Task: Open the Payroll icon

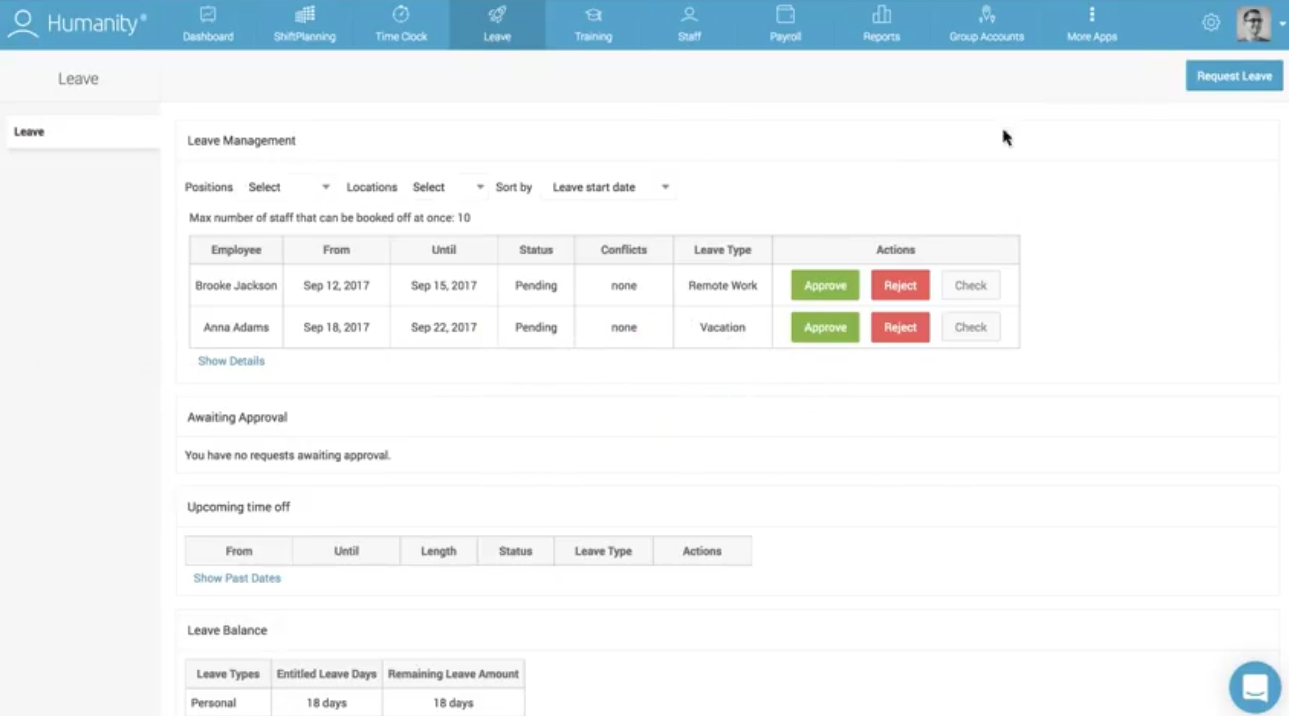Action: click(785, 15)
